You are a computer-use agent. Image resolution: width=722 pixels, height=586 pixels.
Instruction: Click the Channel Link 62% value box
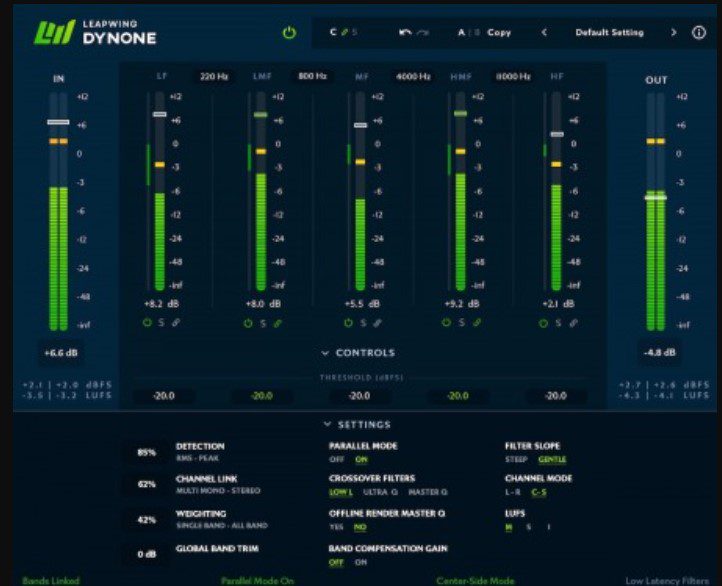[x=146, y=484]
